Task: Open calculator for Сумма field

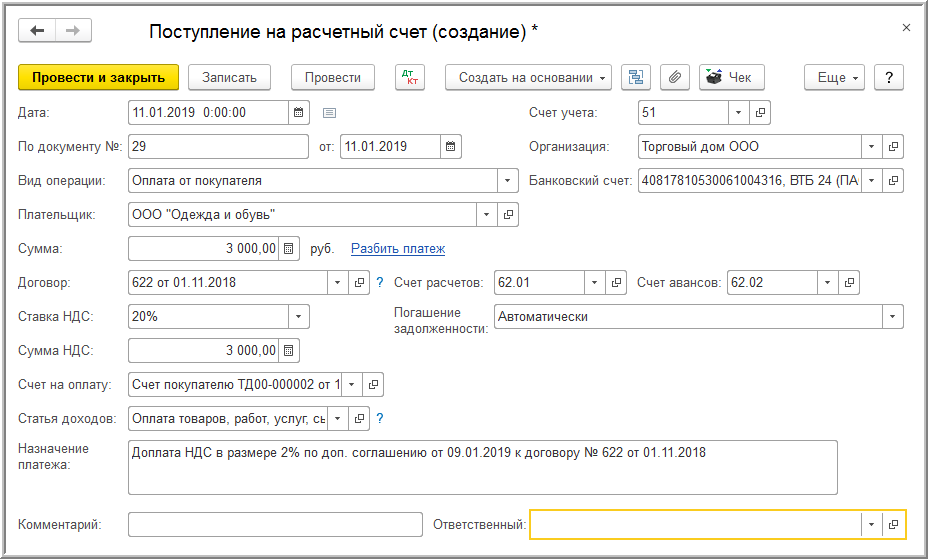Action: (289, 248)
